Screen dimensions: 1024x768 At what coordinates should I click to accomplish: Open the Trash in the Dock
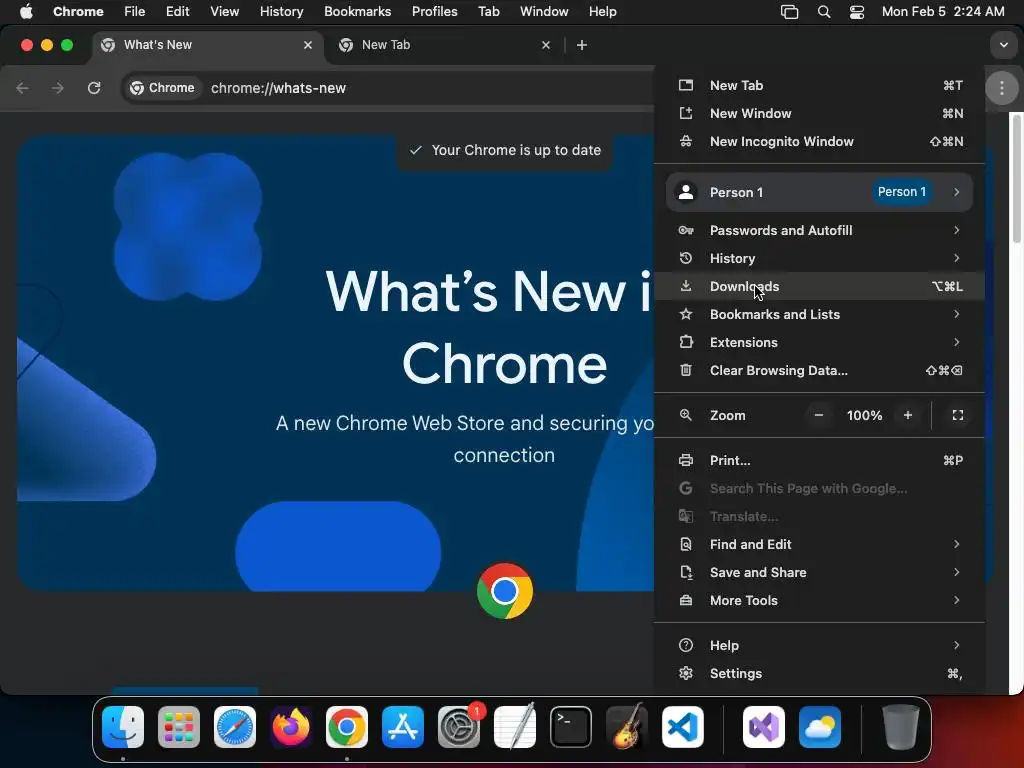(x=901, y=727)
